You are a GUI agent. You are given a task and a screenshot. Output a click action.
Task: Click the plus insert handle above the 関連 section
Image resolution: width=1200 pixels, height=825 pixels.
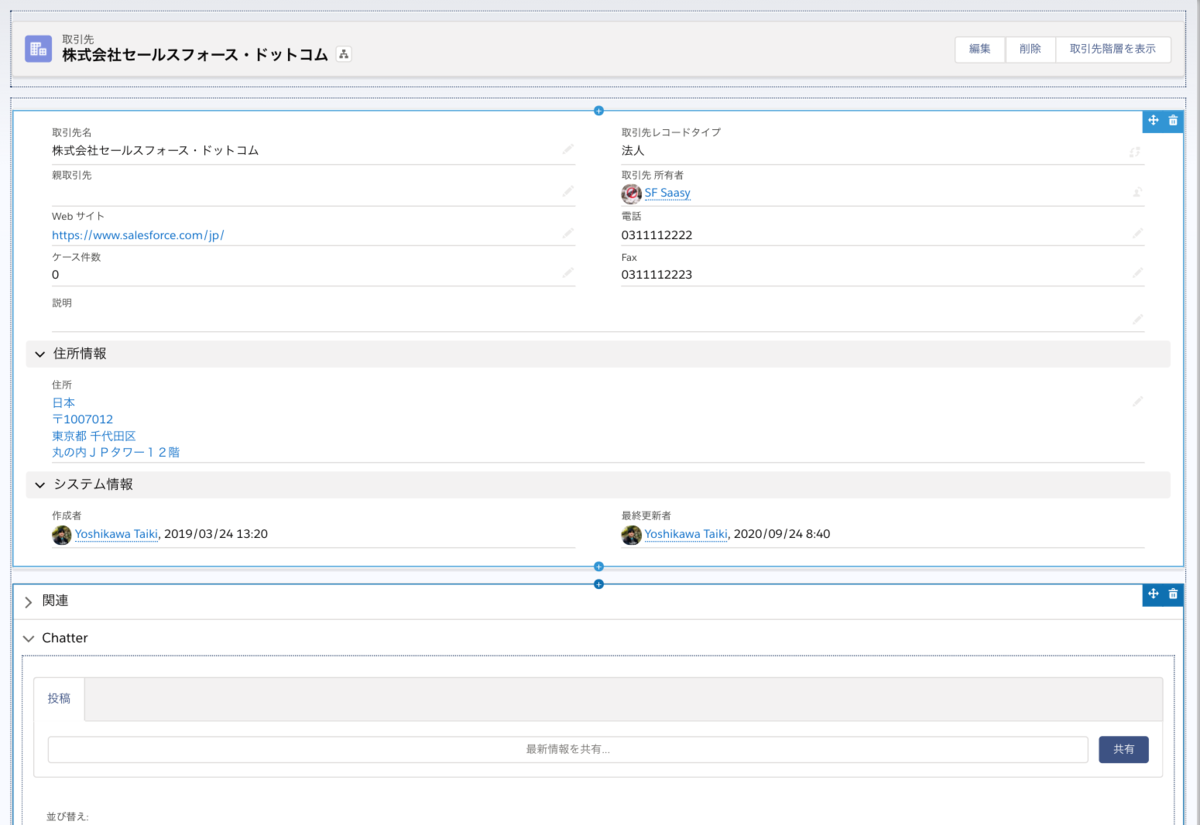tap(598, 584)
